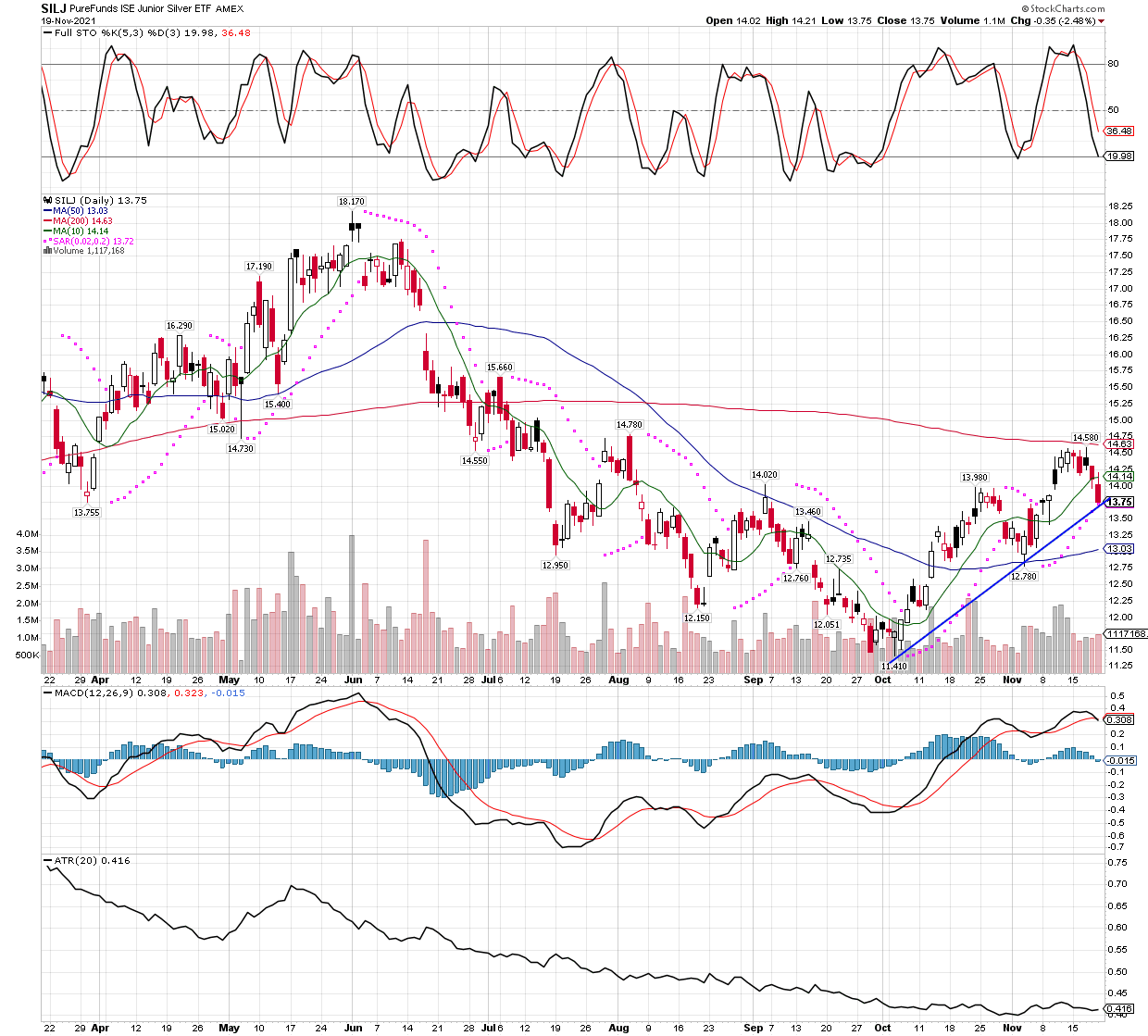
Task: Click the 15.660 price label
Action: [x=500, y=368]
